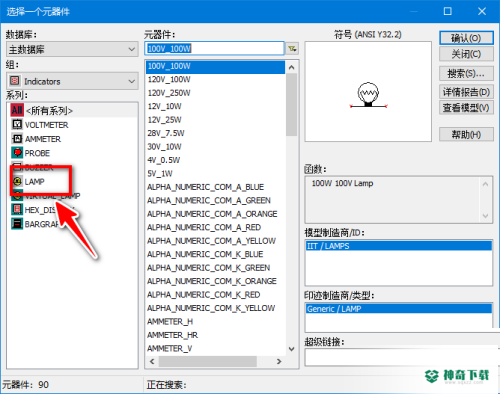The width and height of the screenshot is (500, 394).
Task: Open the 详情报告(D) detail report
Action: click(466, 92)
